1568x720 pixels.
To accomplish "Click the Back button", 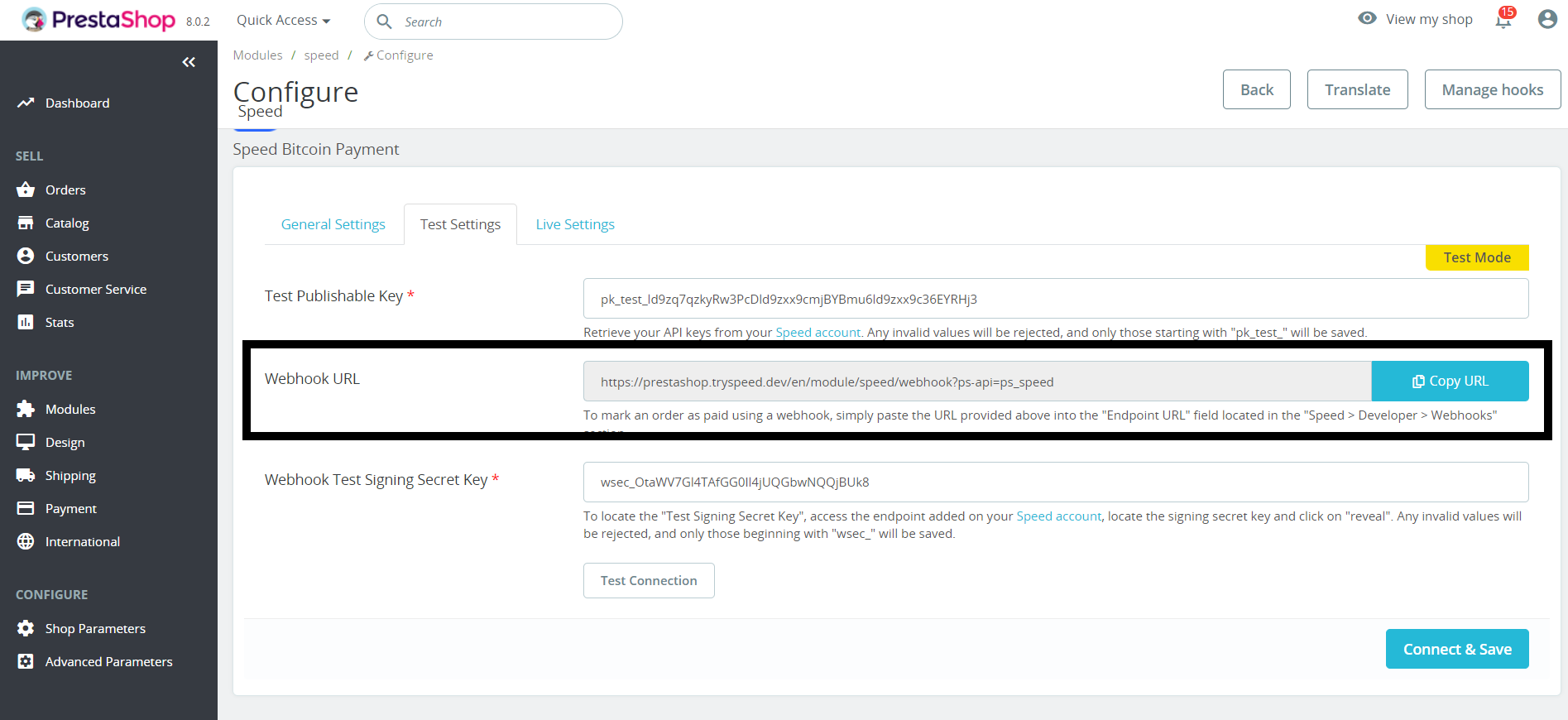I will pyautogui.click(x=1257, y=89).
